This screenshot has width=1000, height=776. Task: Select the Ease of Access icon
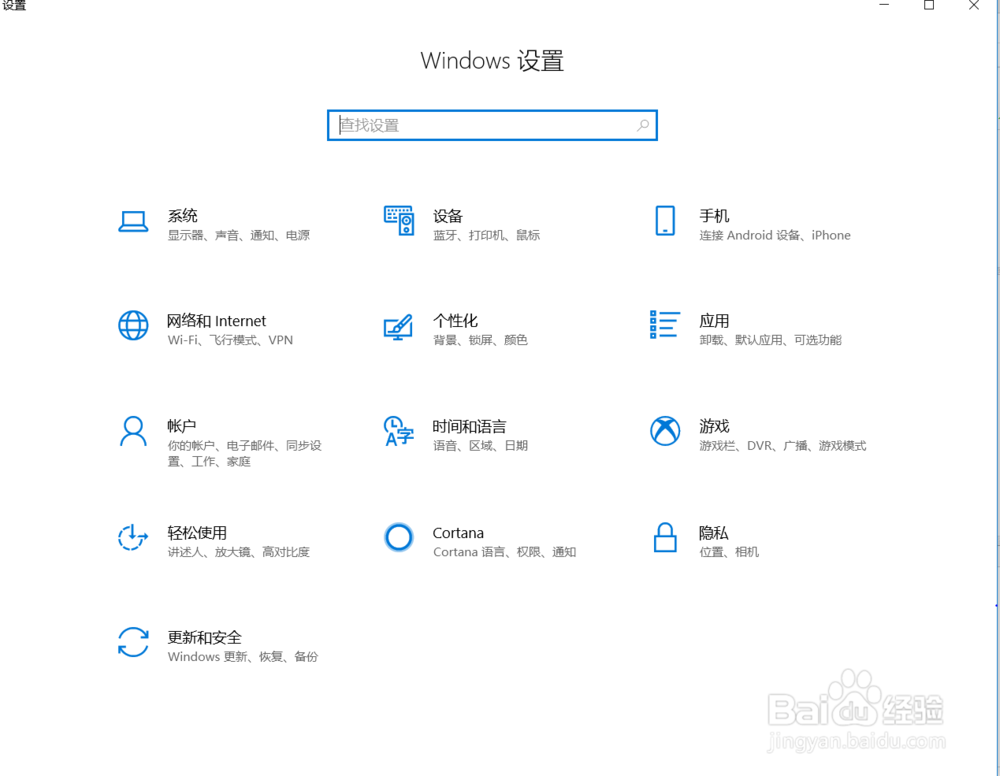[x=133, y=538]
